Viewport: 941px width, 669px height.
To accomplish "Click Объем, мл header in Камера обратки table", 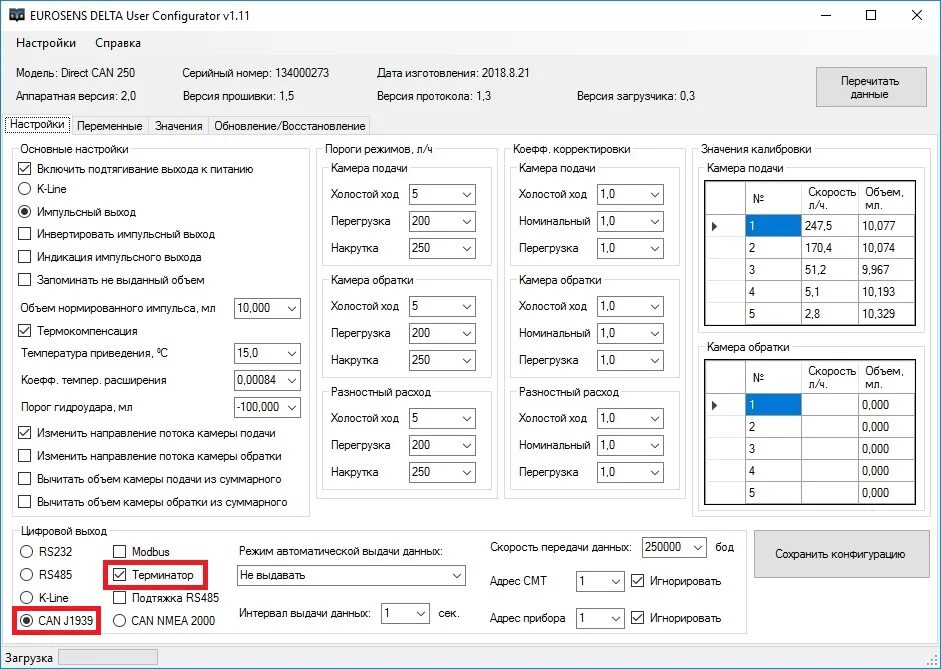I will pyautogui.click(x=886, y=377).
